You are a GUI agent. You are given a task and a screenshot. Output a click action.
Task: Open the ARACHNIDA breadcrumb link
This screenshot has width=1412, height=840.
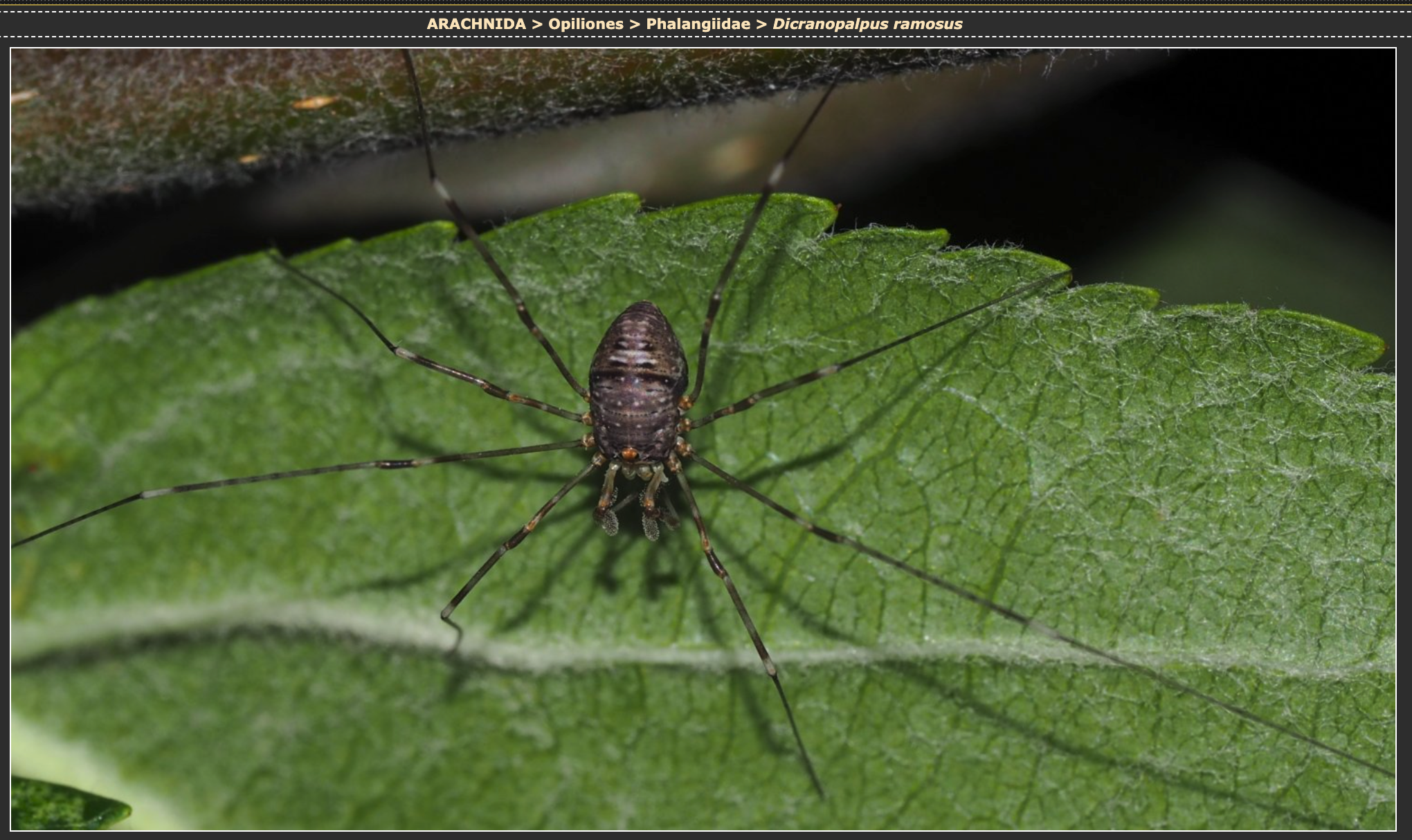click(476, 24)
